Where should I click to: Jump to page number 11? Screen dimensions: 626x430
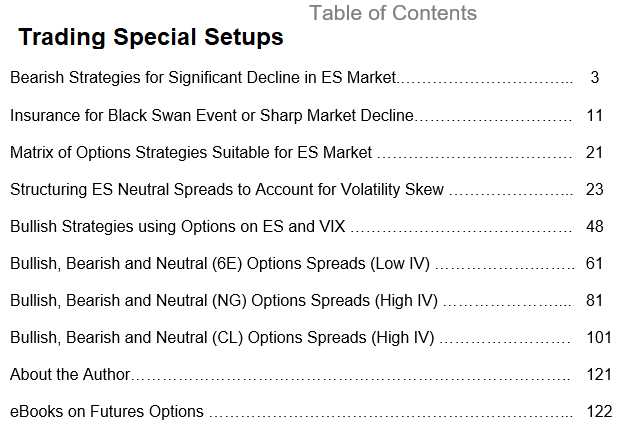click(594, 115)
